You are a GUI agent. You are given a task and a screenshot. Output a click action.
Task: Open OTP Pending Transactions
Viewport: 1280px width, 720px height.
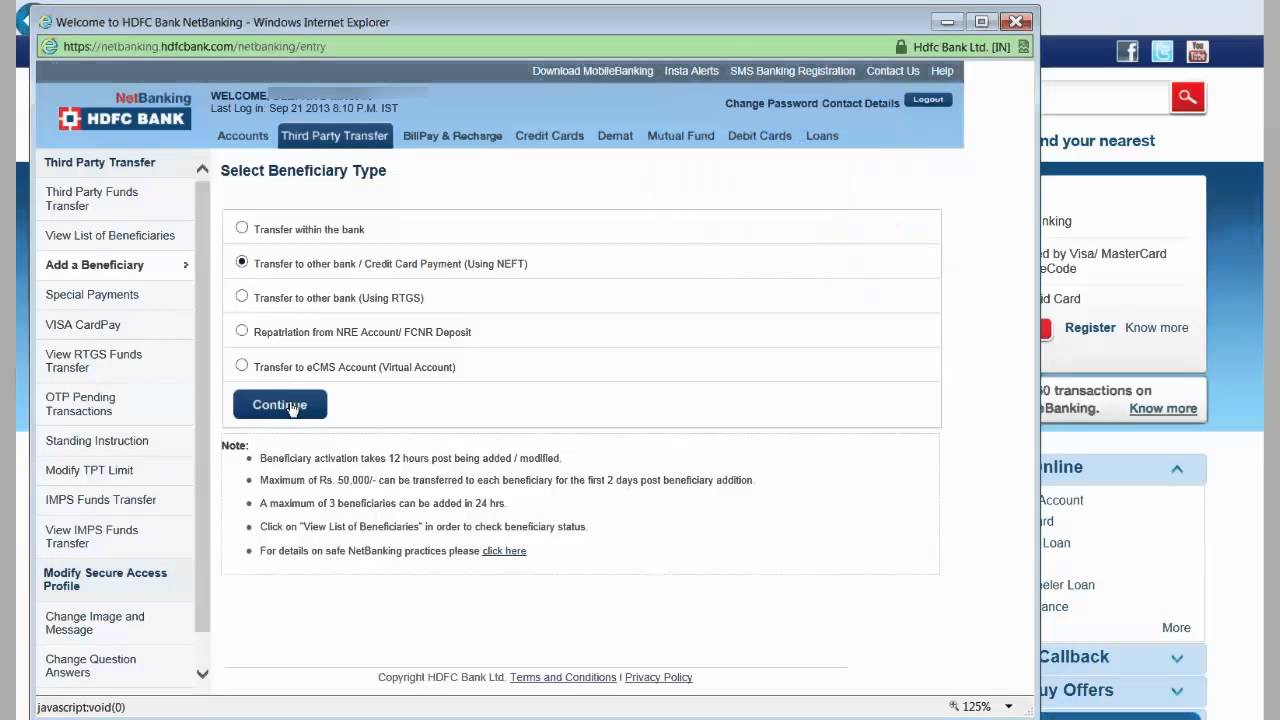[80, 404]
